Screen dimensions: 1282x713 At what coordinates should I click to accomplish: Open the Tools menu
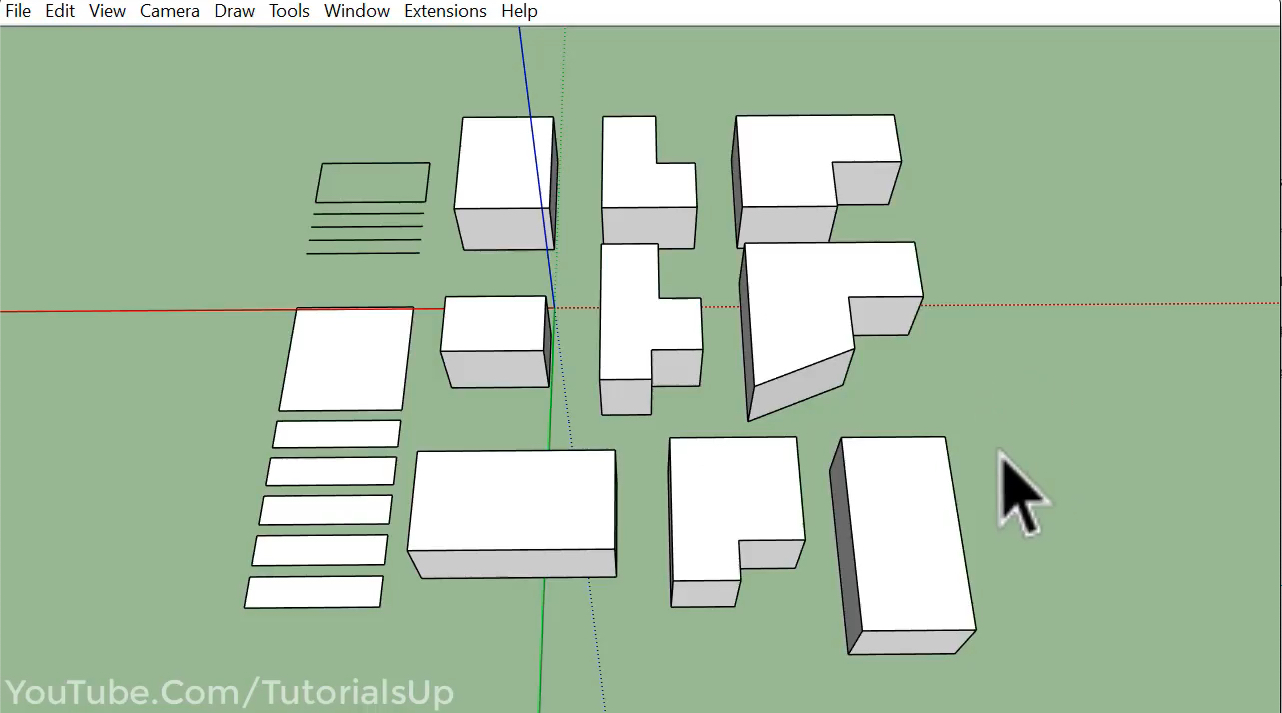pyautogui.click(x=289, y=11)
